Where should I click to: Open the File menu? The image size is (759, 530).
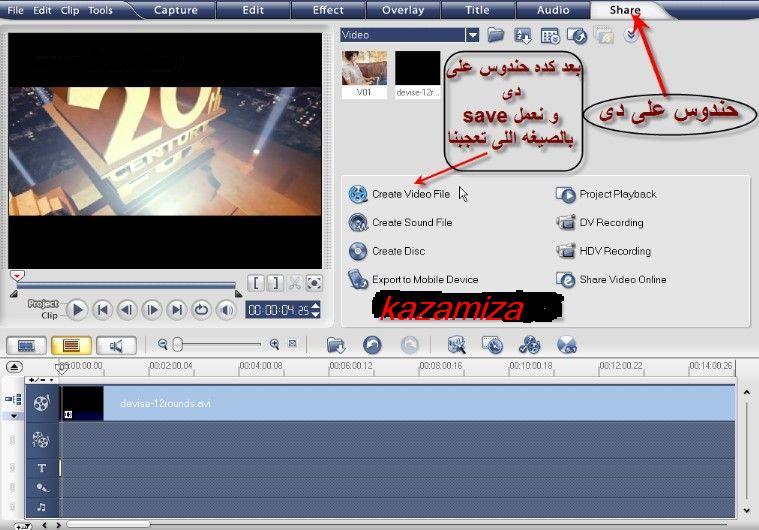15,10
